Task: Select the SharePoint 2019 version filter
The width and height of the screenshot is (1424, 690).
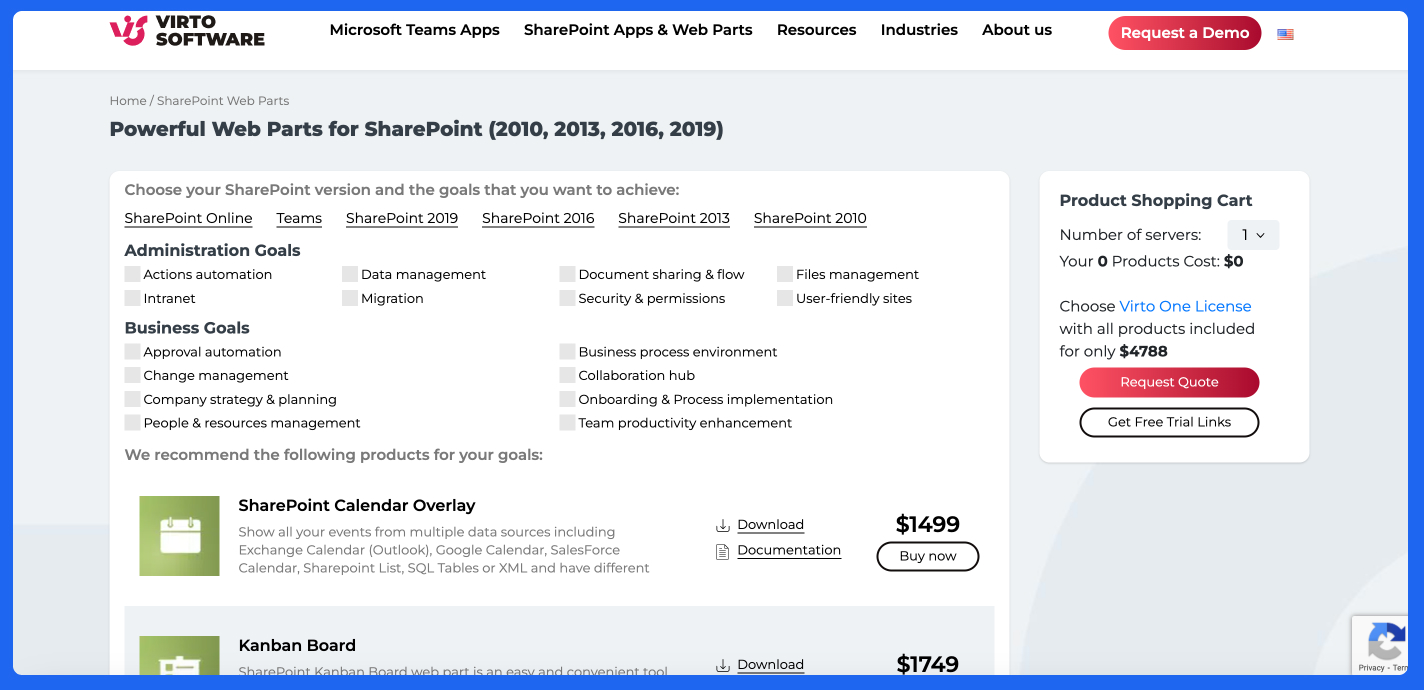Action: [x=402, y=219]
